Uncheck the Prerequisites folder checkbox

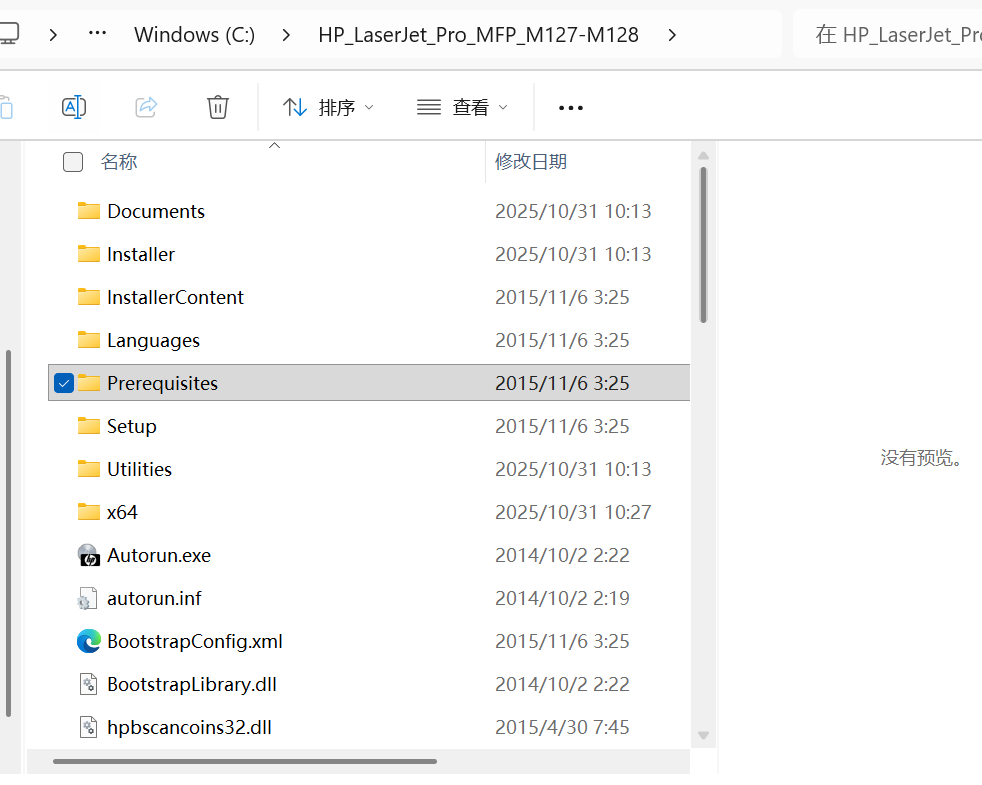click(64, 383)
